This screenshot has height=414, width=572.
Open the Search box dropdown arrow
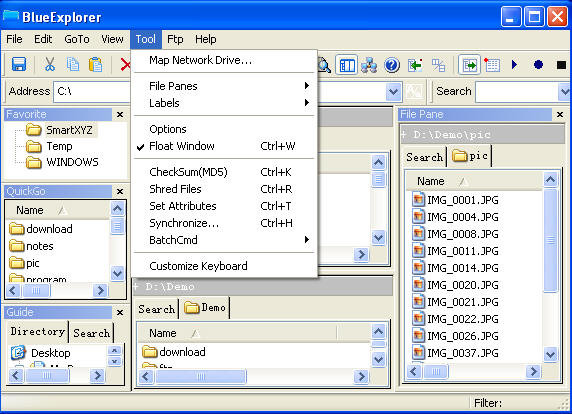564,92
